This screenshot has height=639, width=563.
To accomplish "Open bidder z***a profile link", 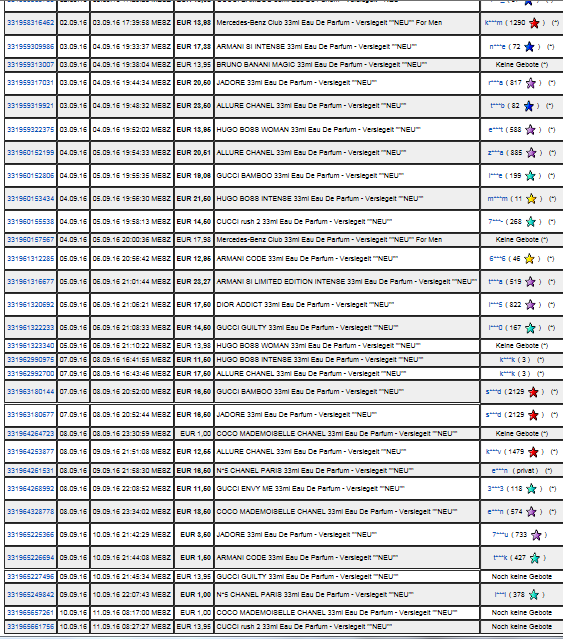I will tap(495, 153).
